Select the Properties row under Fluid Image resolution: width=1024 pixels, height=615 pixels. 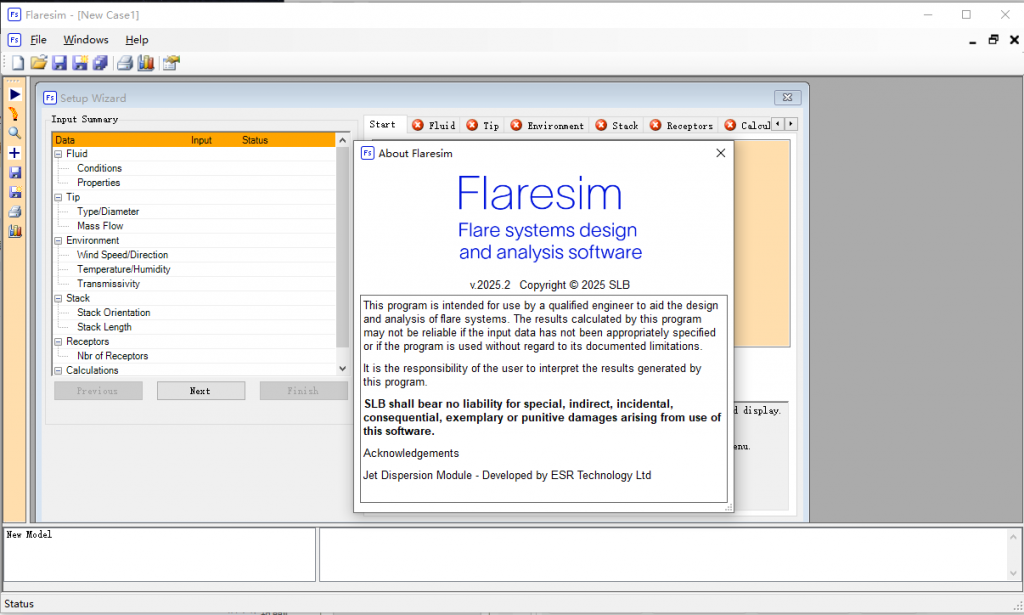pyautogui.click(x=99, y=183)
